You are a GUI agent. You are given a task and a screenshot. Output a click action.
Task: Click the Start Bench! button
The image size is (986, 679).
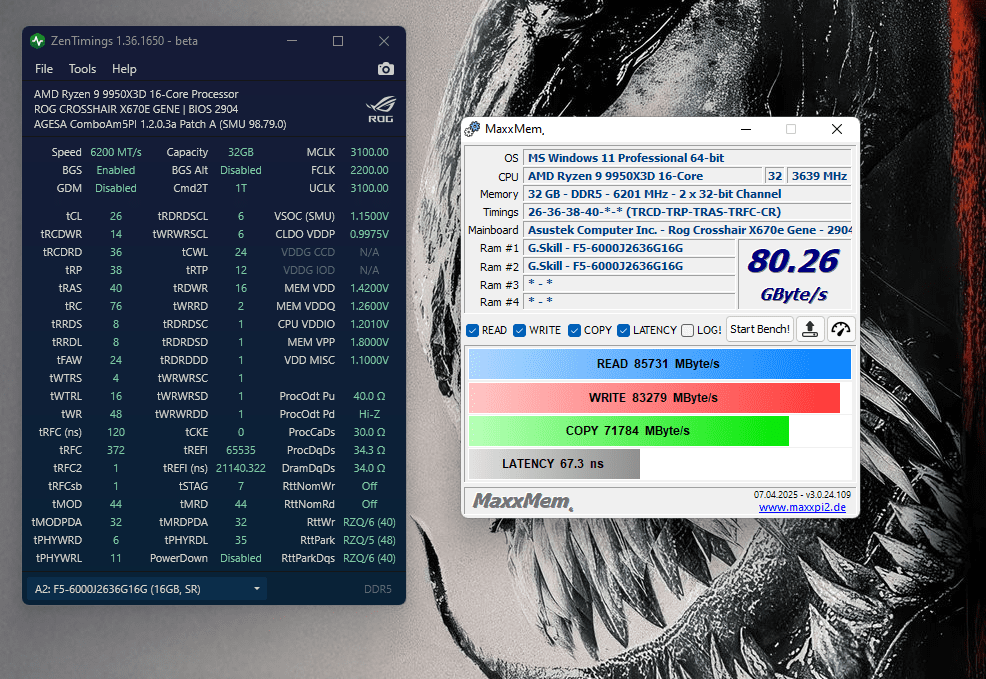[x=760, y=329]
